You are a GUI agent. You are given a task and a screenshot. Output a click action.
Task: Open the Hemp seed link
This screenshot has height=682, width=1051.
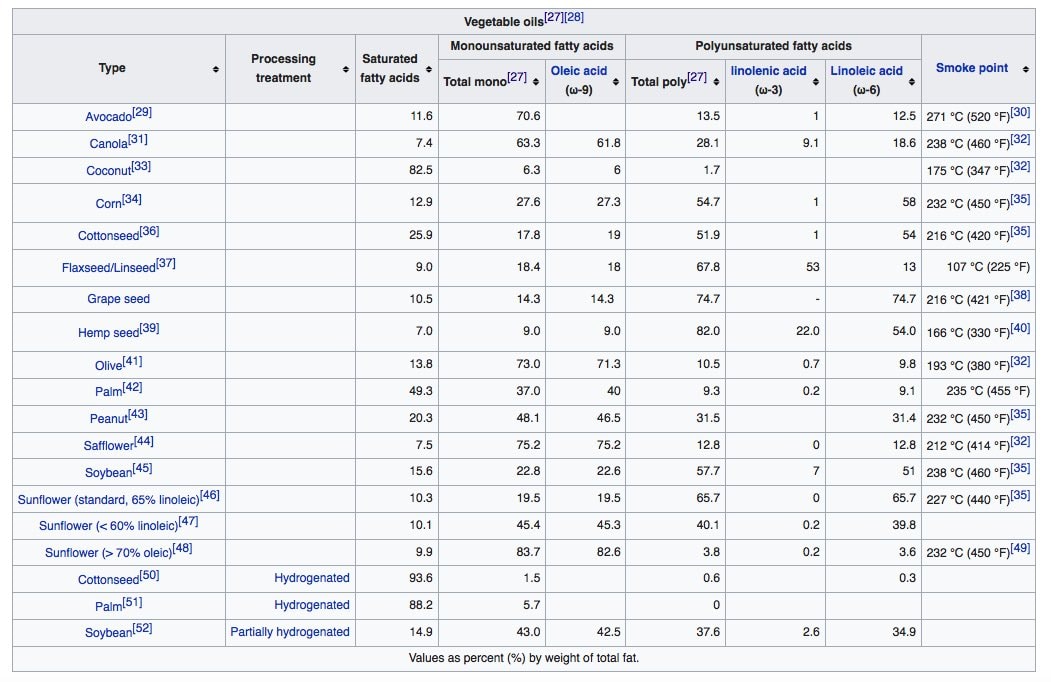click(109, 333)
